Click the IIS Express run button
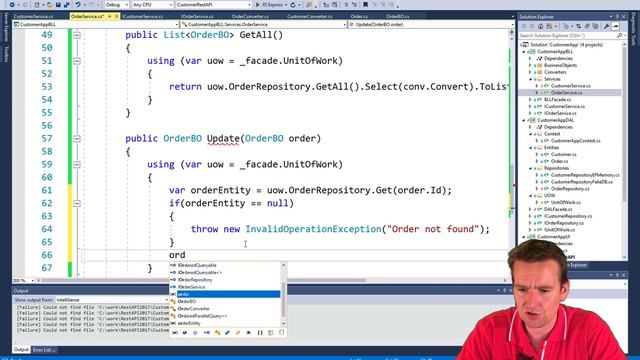Screen dimensions: 640x360 pos(270,5)
